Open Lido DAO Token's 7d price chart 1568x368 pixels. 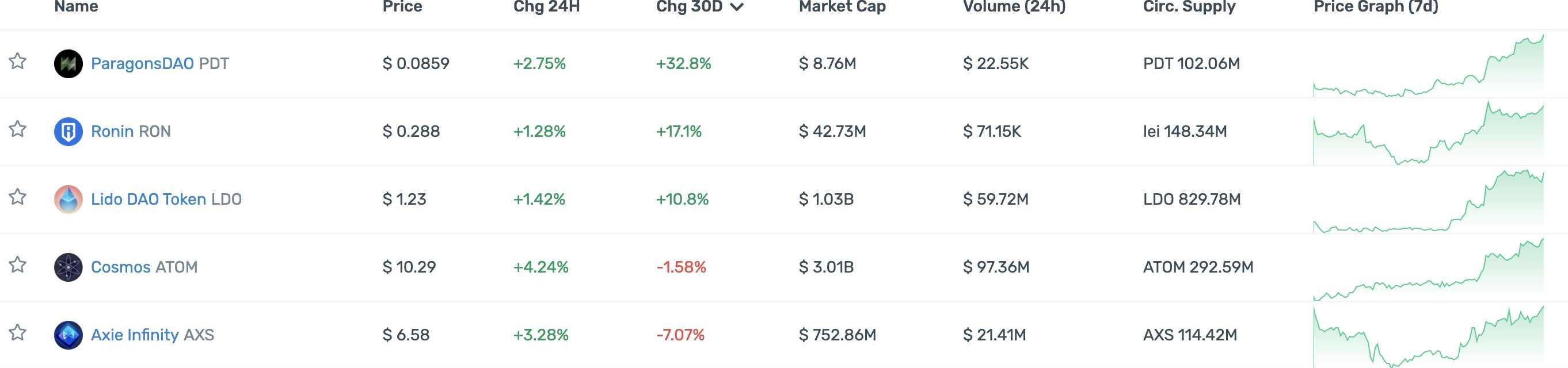coord(1428,202)
